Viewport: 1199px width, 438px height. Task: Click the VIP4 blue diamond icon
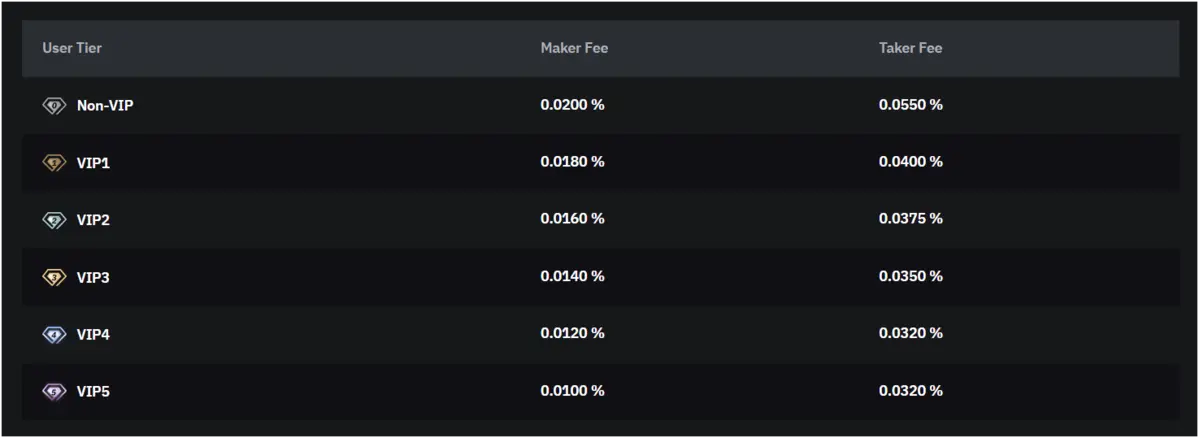click(x=54, y=334)
